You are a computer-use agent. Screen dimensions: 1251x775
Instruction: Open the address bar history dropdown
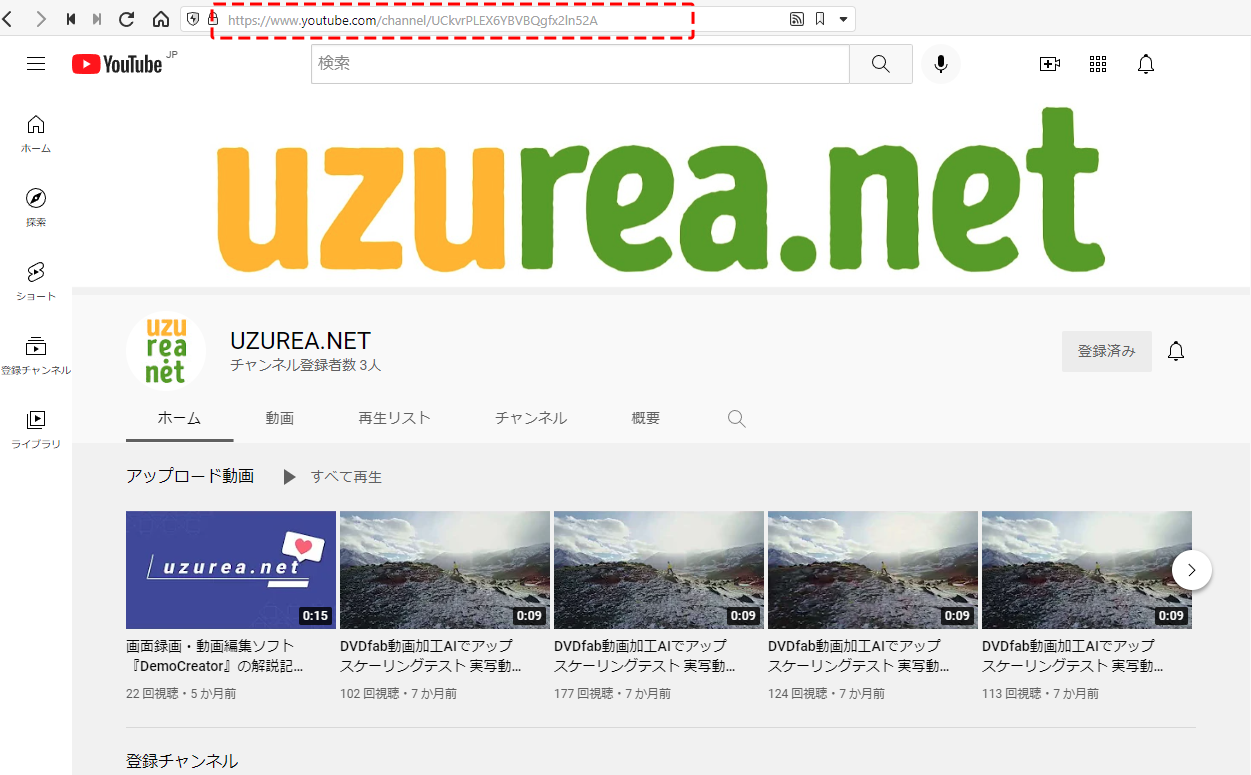tap(843, 19)
